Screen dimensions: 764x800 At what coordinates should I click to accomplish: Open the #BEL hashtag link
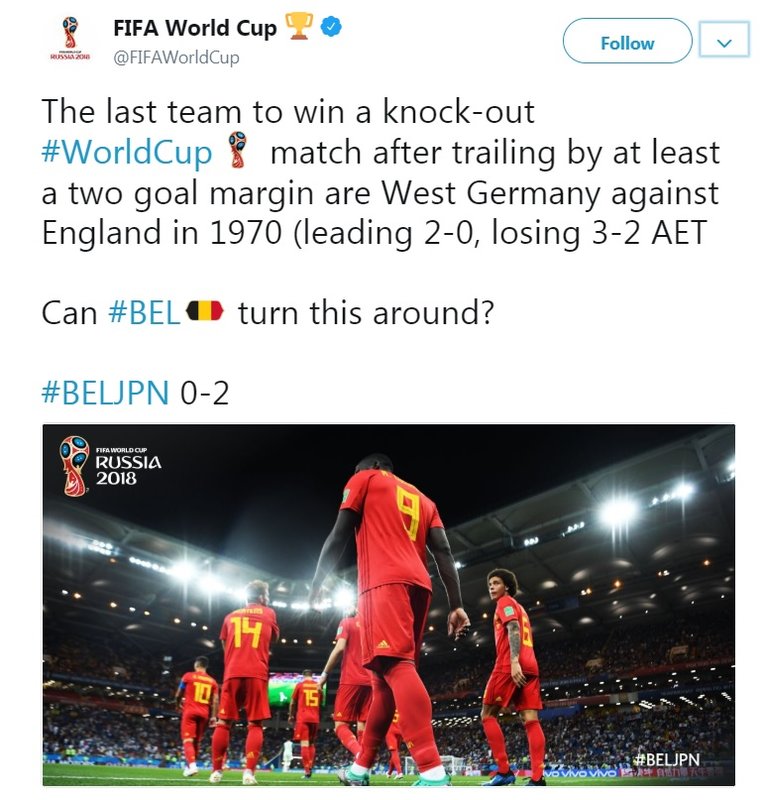coord(144,312)
